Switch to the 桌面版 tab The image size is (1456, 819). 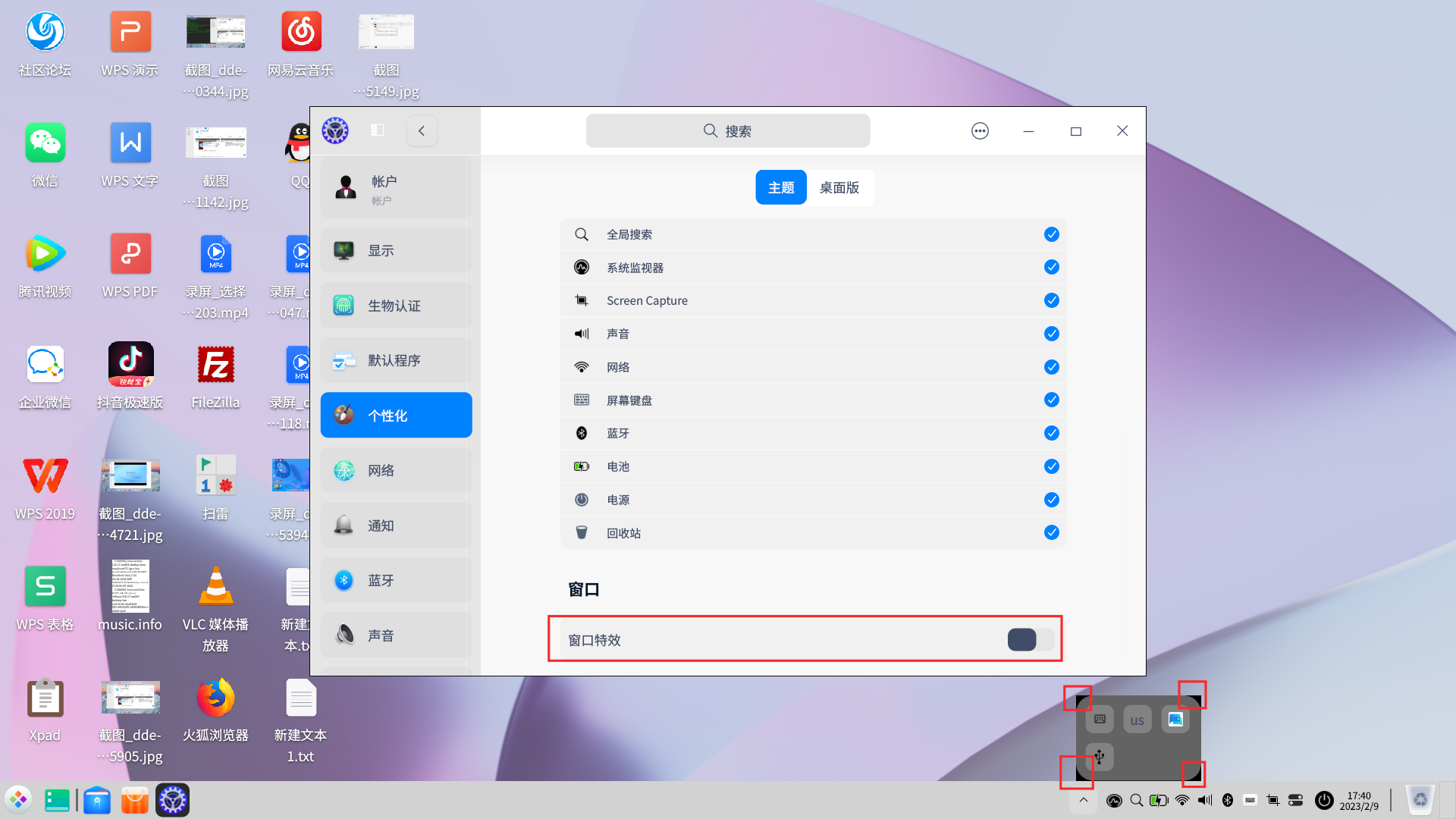click(839, 187)
